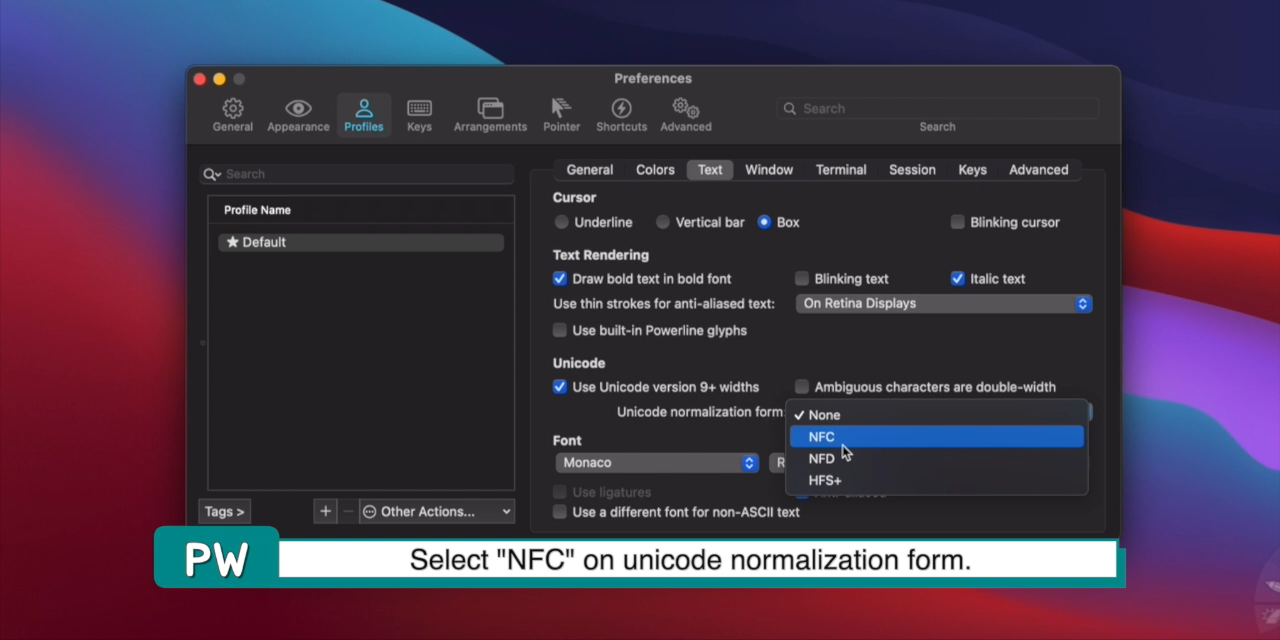This screenshot has height=640, width=1280.
Task: Choose NFD in normalization menu
Action: pyautogui.click(x=937, y=459)
